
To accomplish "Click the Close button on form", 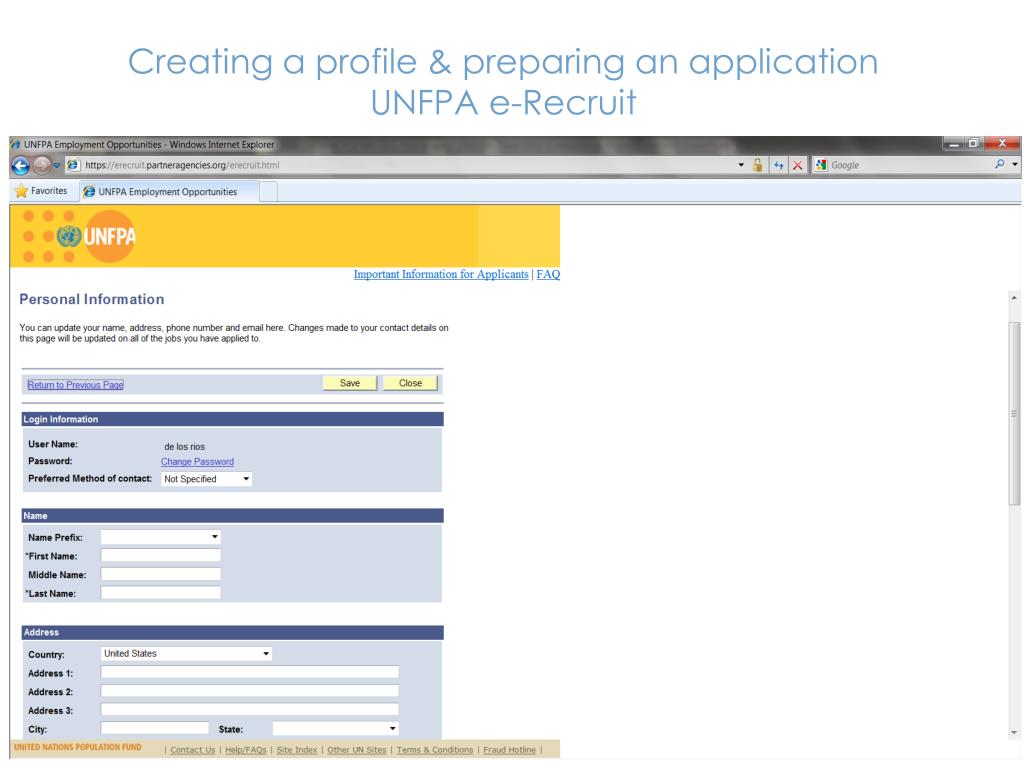I will pos(410,383).
